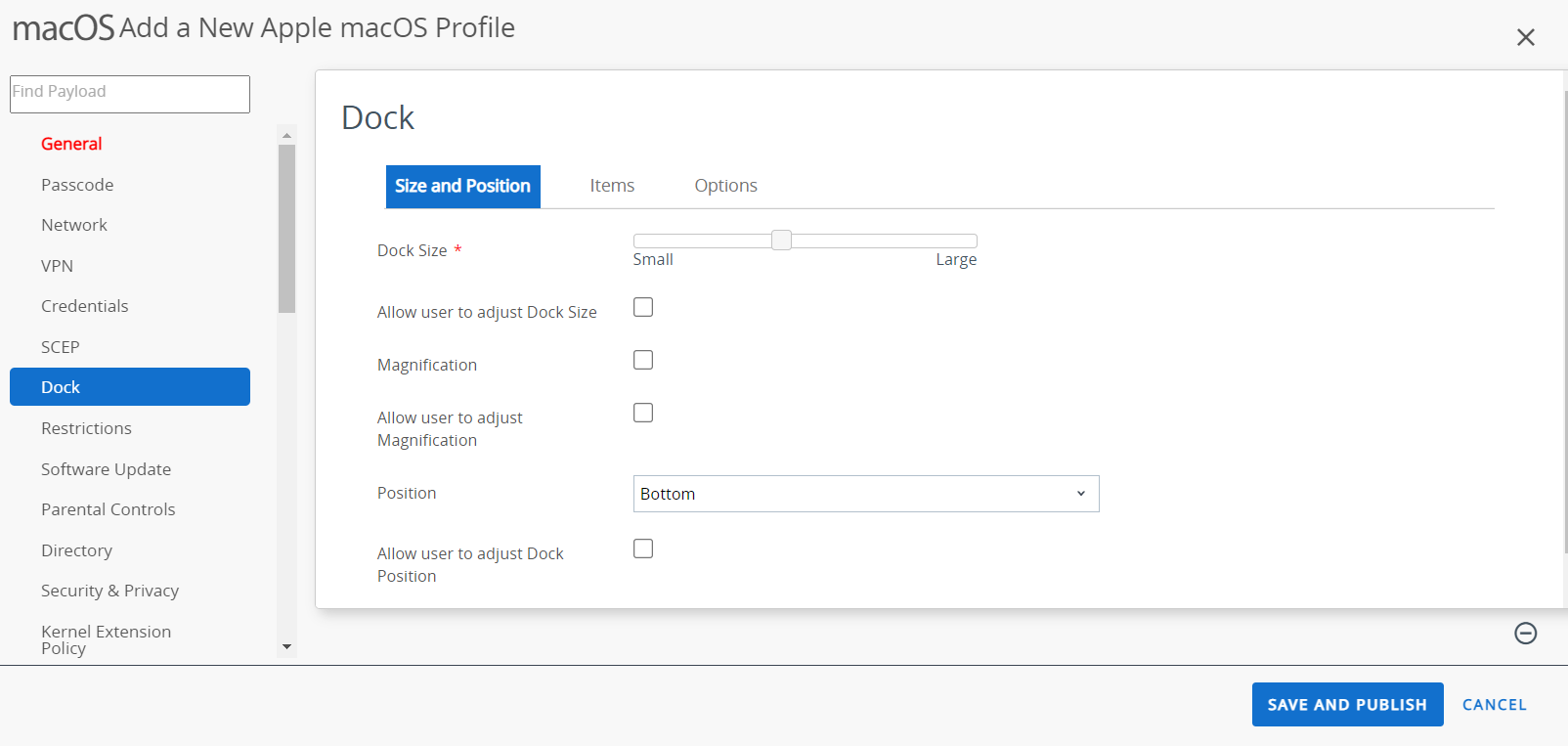The height and width of the screenshot is (746, 1568).
Task: Open the General payload settings
Action: tap(71, 144)
